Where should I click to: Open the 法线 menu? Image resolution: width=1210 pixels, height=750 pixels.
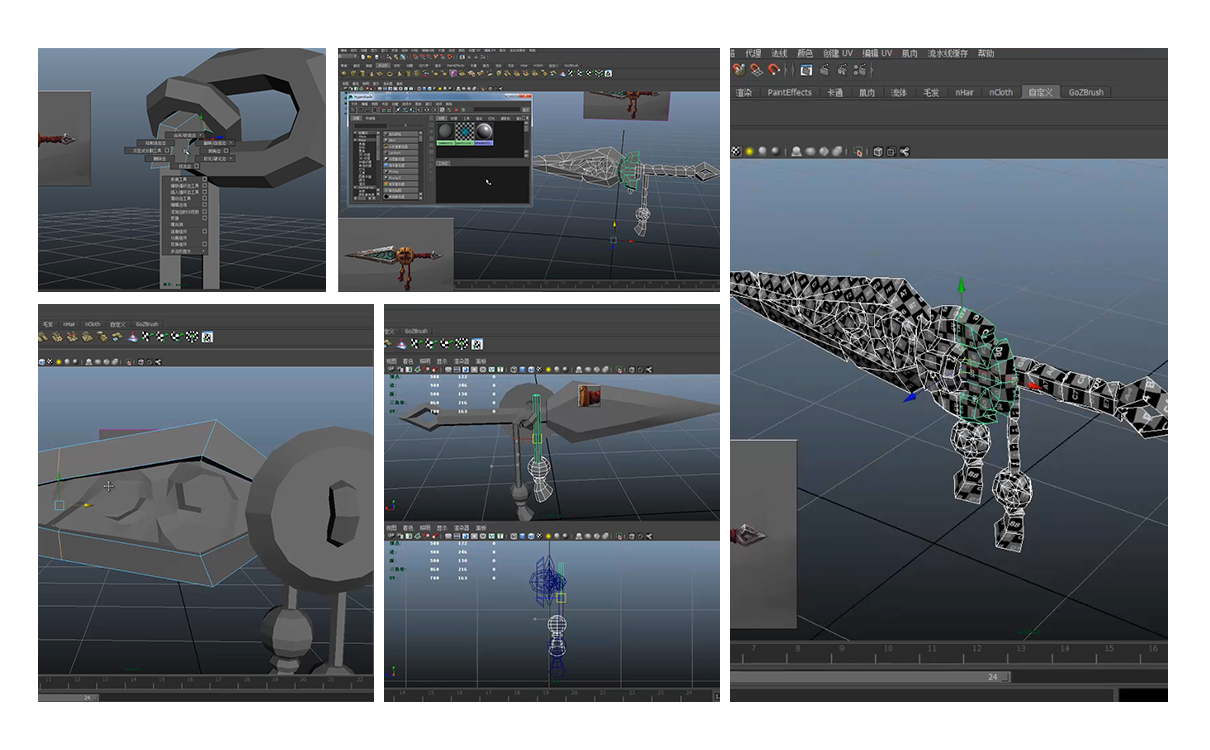779,53
